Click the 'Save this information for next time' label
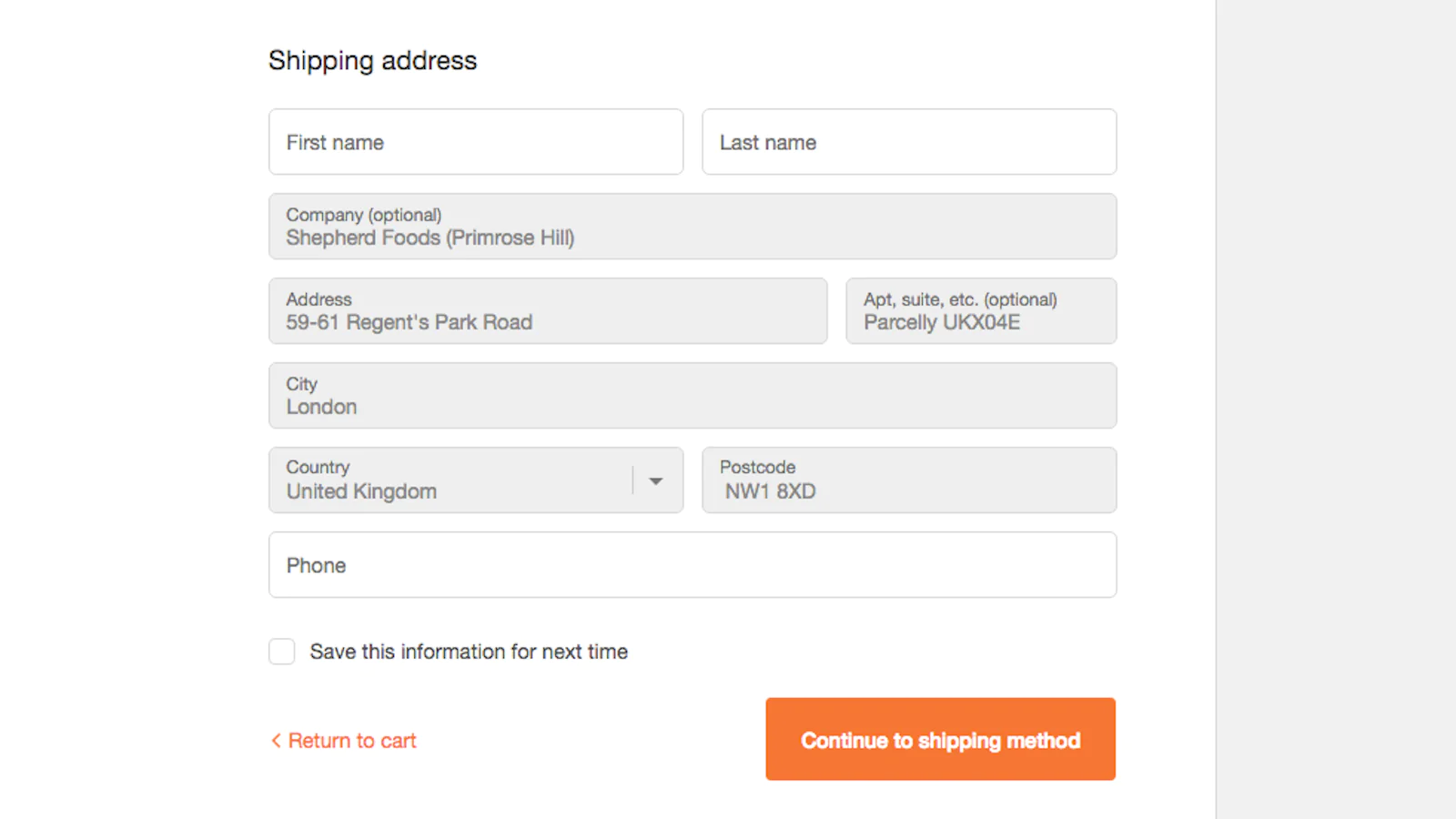 (469, 652)
